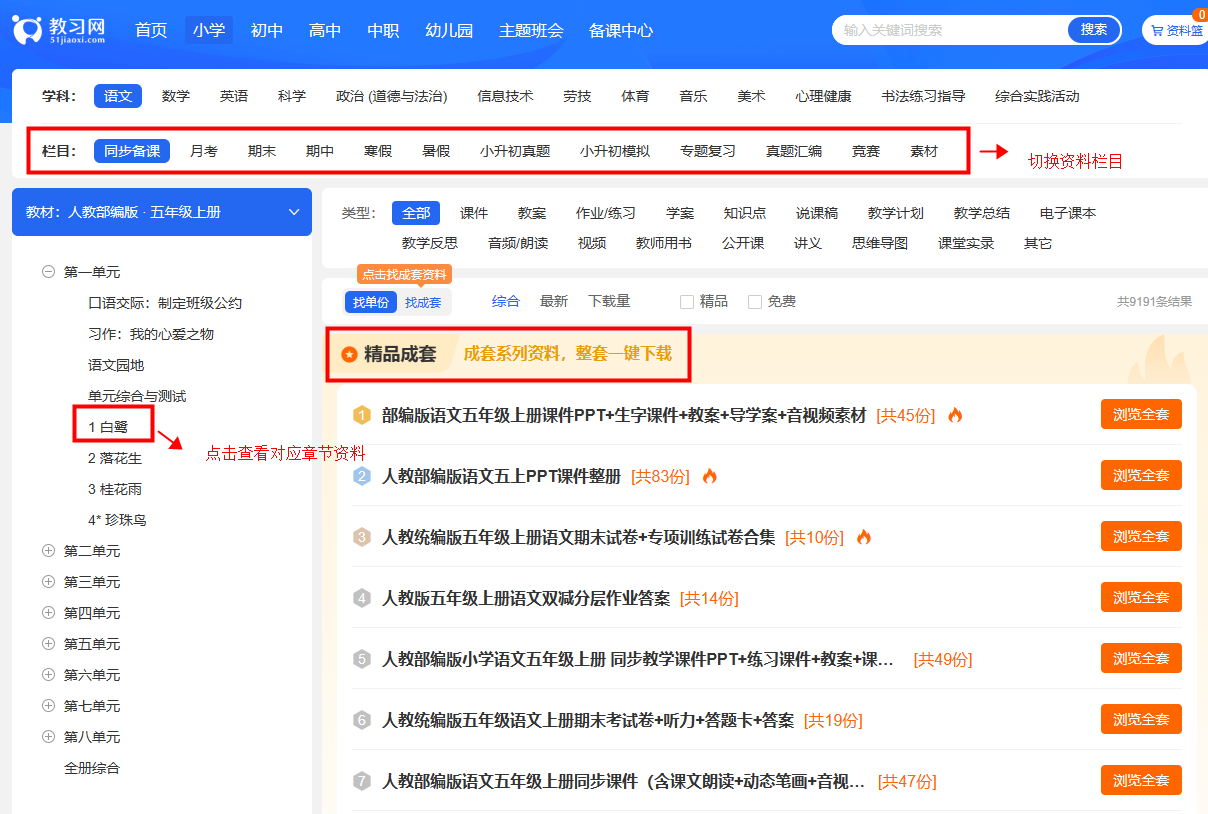1208x814 pixels.
Task: Focus the keyword search input field
Action: click(950, 30)
